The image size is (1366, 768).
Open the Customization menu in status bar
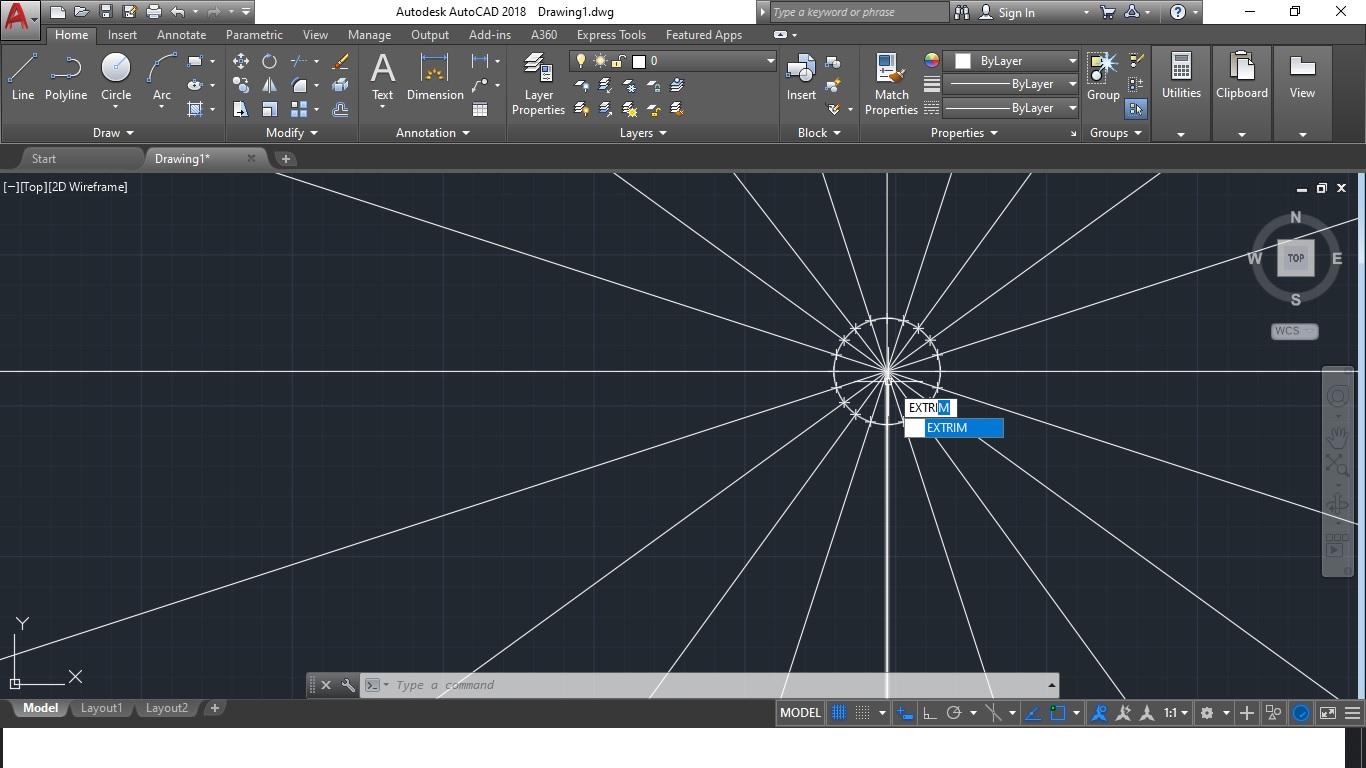click(1352, 713)
